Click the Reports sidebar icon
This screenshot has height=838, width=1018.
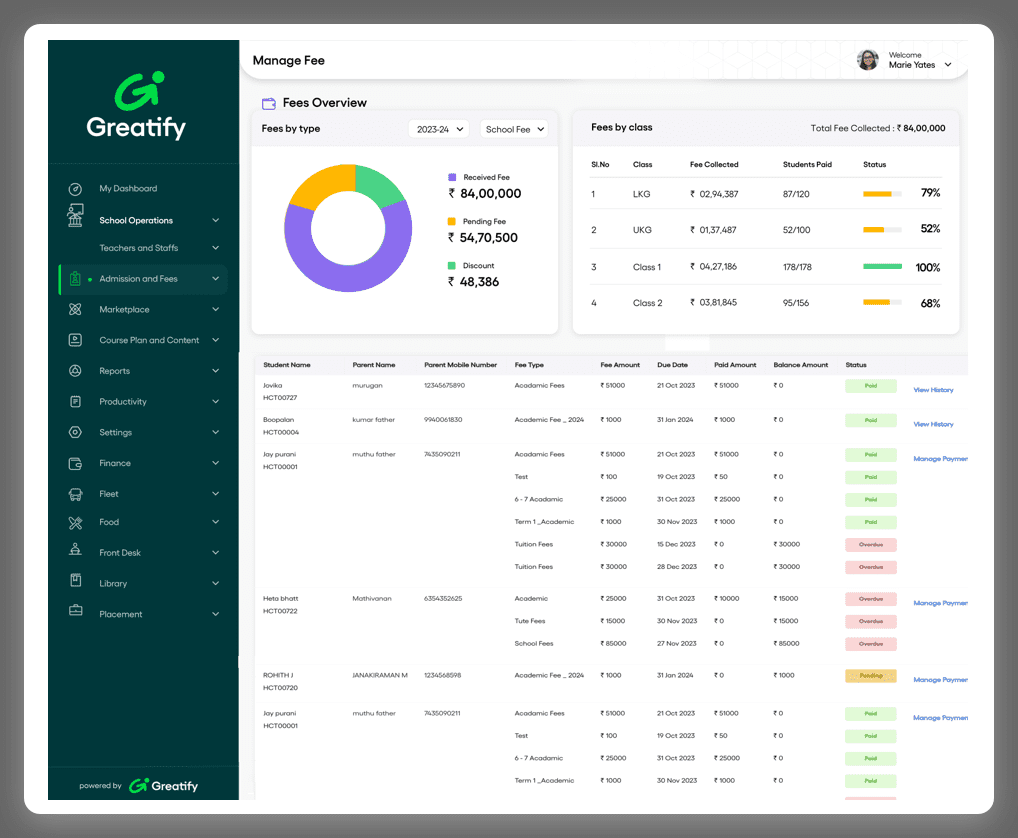75,371
